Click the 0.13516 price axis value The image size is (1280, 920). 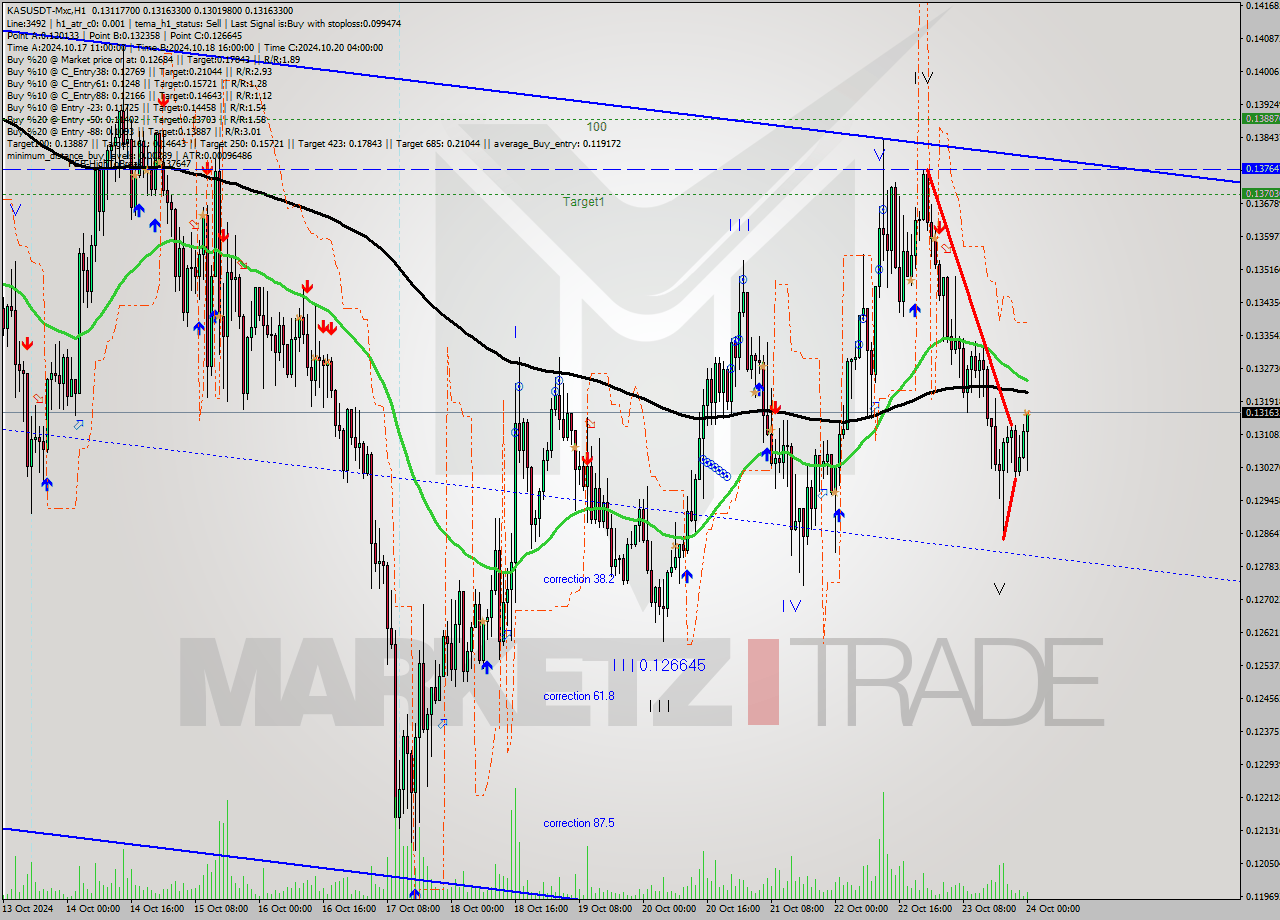coord(1261,269)
